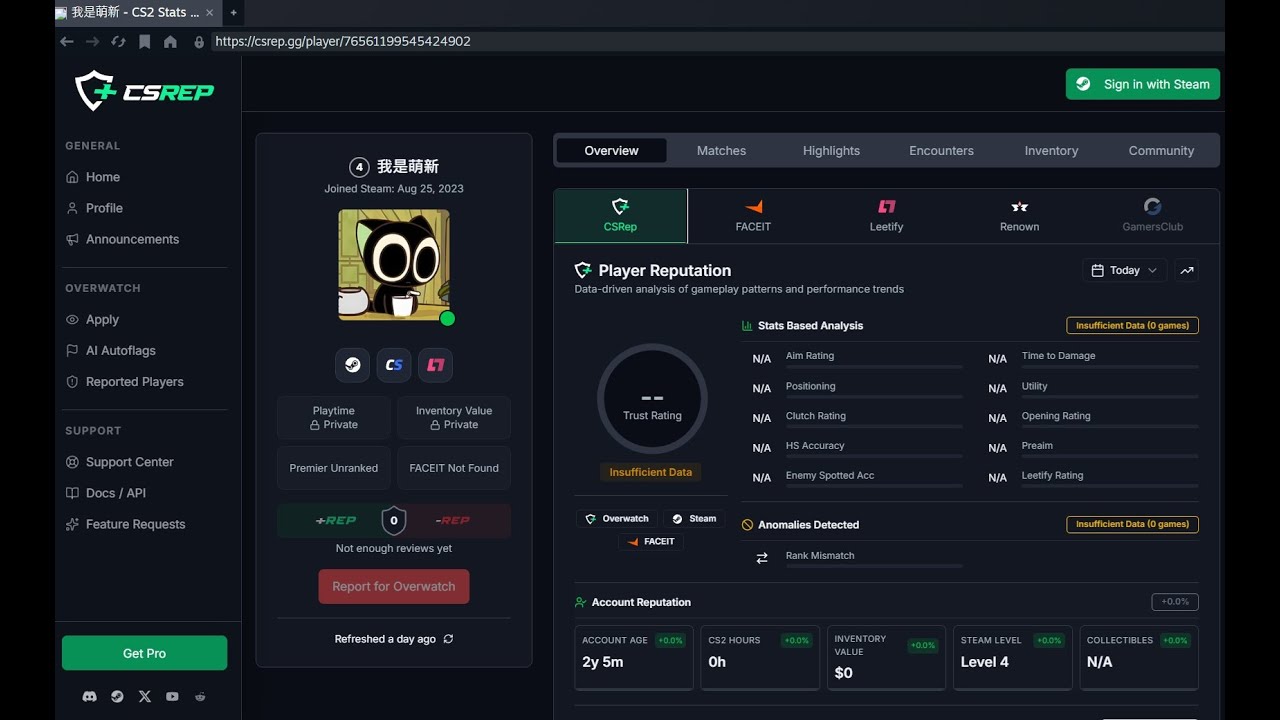Click the Get Pro button
The width and height of the screenshot is (1280, 720).
(x=144, y=653)
